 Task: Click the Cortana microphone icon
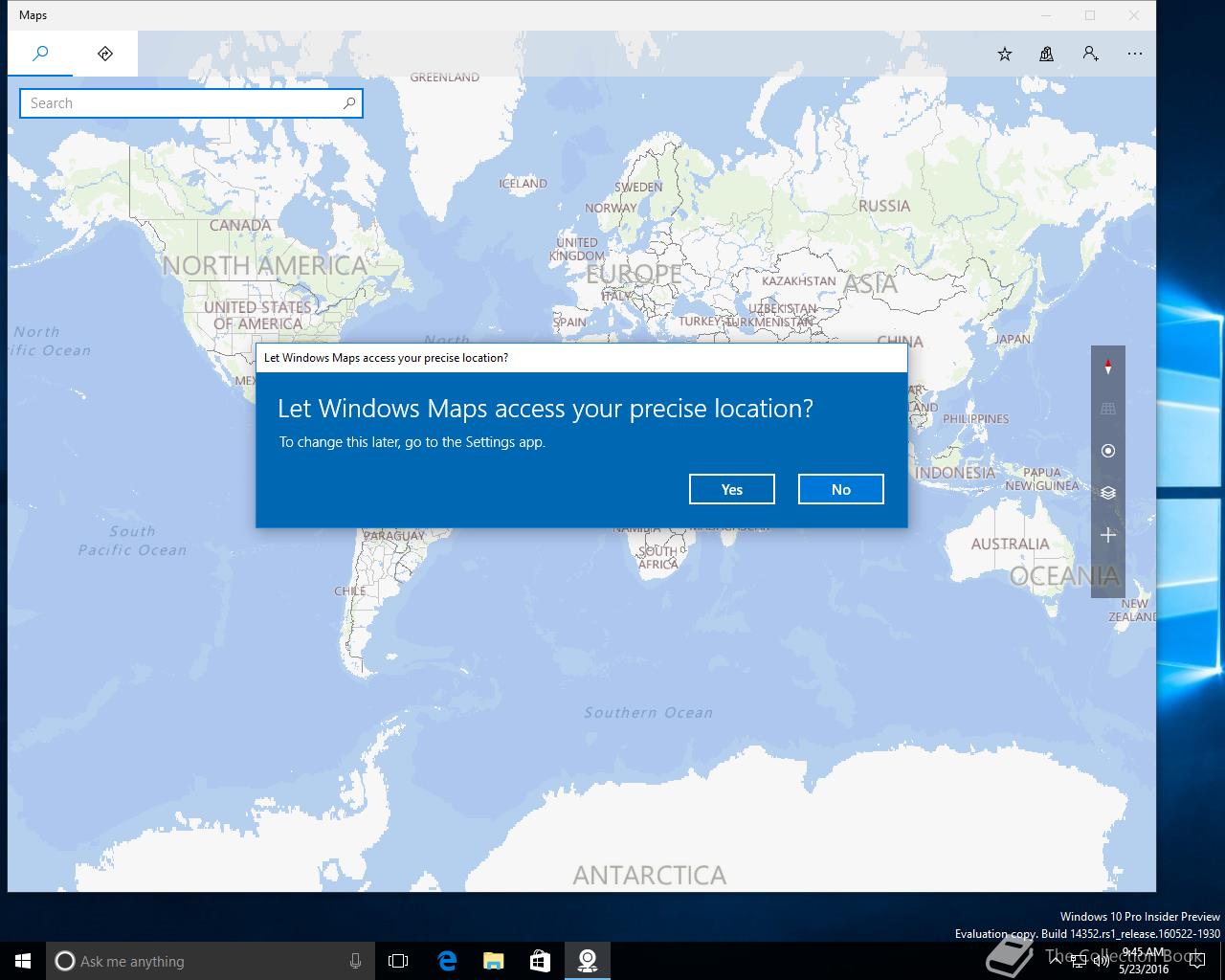[x=356, y=961]
